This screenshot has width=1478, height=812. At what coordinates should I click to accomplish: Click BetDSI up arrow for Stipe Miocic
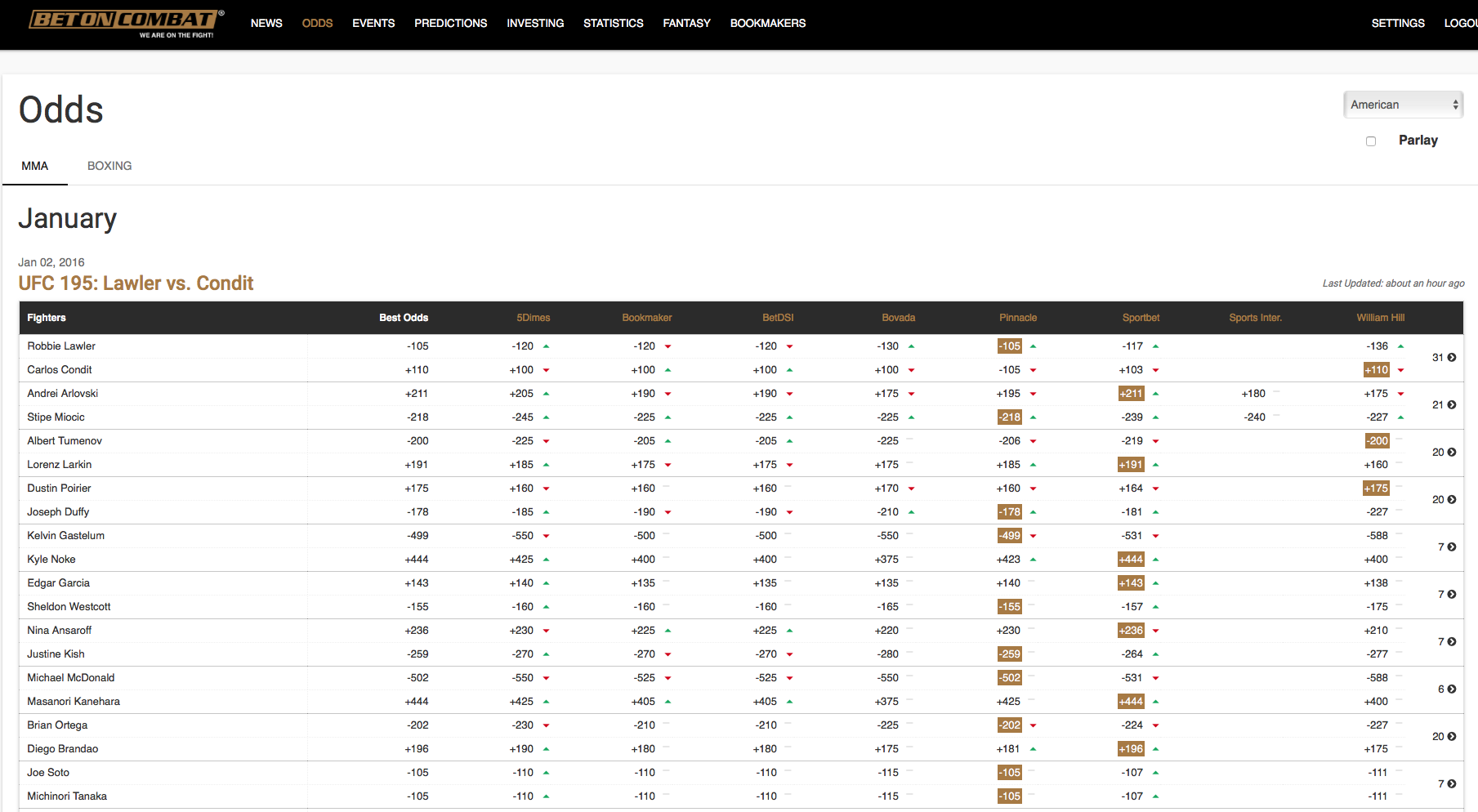(x=789, y=417)
